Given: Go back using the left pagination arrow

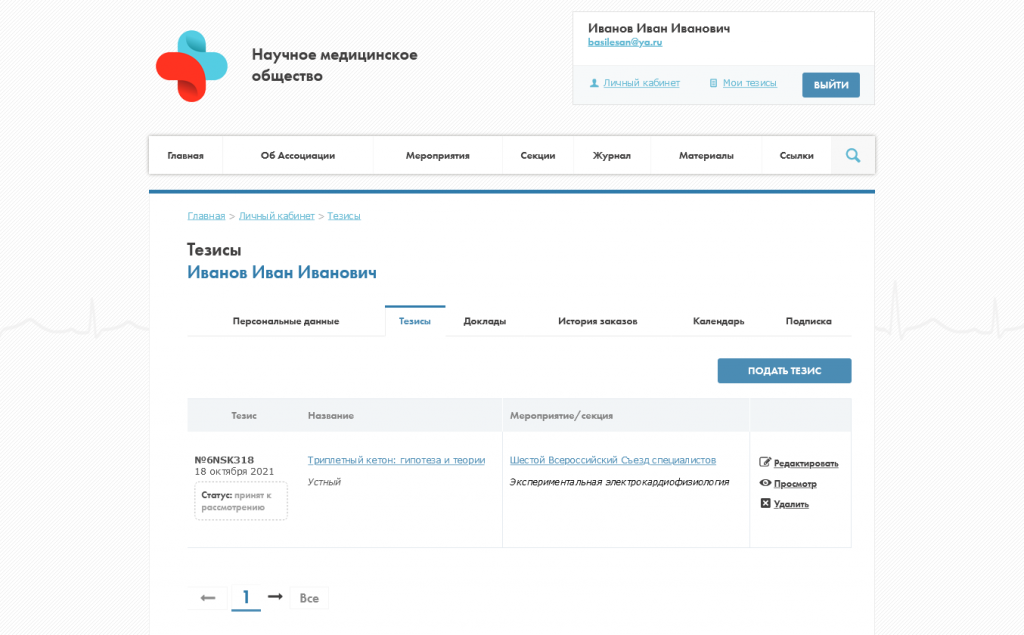Looking at the screenshot, I should [x=207, y=597].
